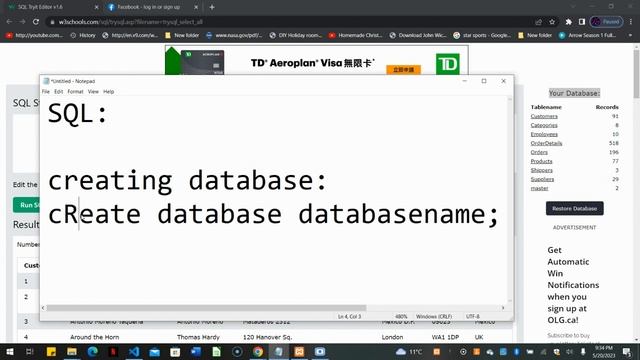Click the 'creating database:' line in Notepad
Viewport: 640px width, 360px height.
[187, 181]
